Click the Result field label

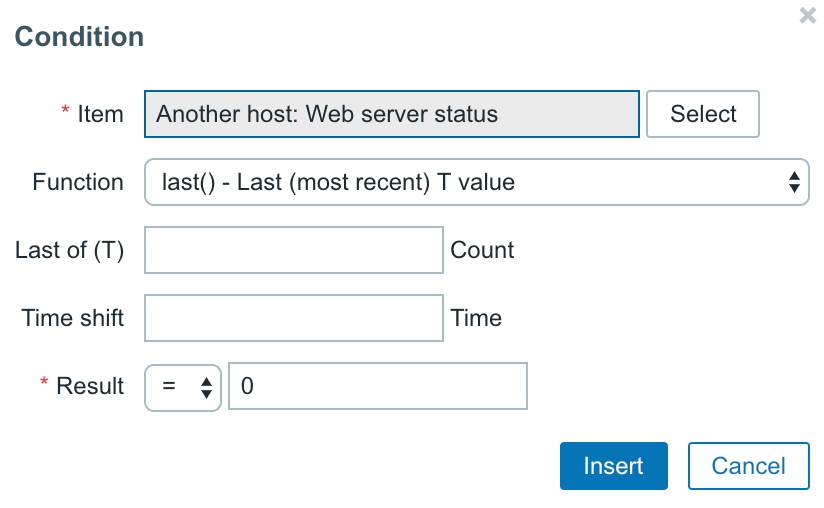90,386
